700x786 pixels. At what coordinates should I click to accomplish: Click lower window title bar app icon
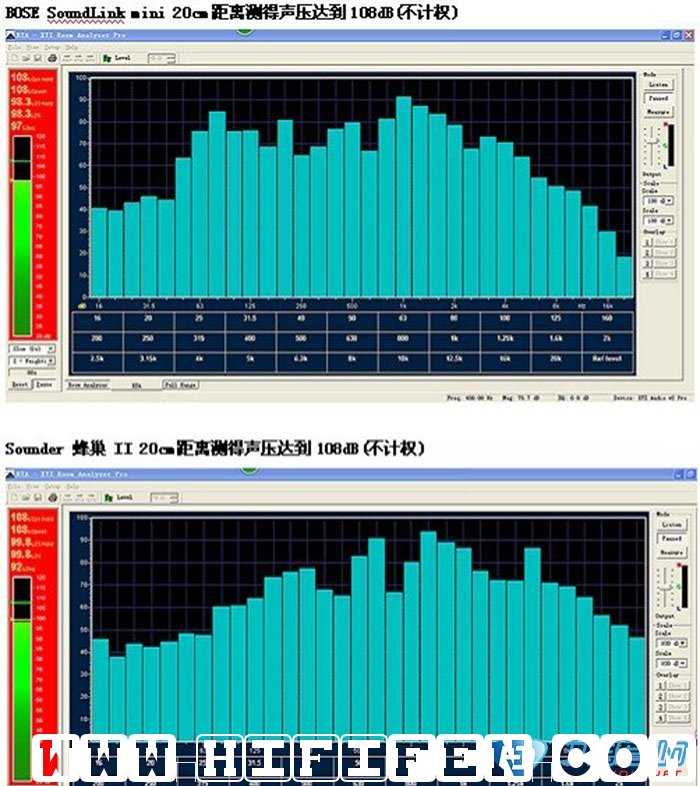[11, 474]
